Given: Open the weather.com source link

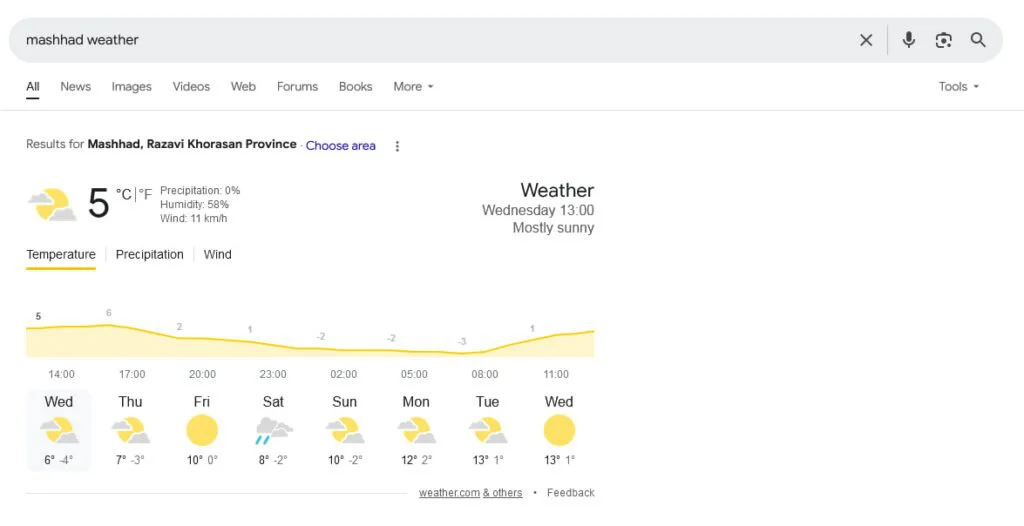Looking at the screenshot, I should (x=449, y=493).
